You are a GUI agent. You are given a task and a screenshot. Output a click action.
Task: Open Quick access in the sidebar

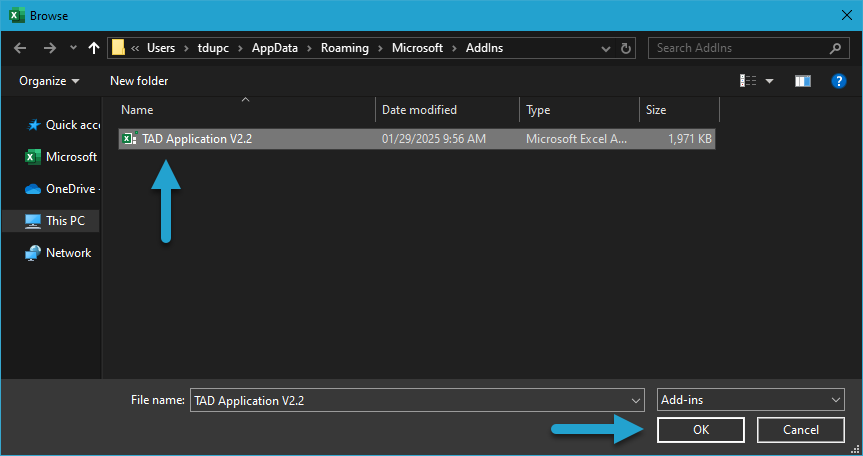point(63,125)
